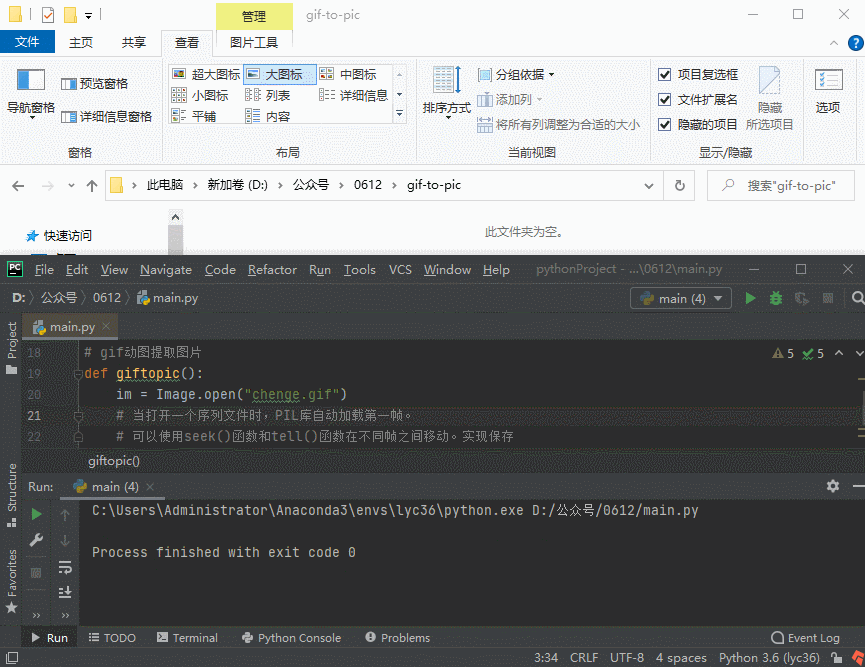Refresh the Explorer address bar
The width and height of the screenshot is (865, 667).
(680, 185)
